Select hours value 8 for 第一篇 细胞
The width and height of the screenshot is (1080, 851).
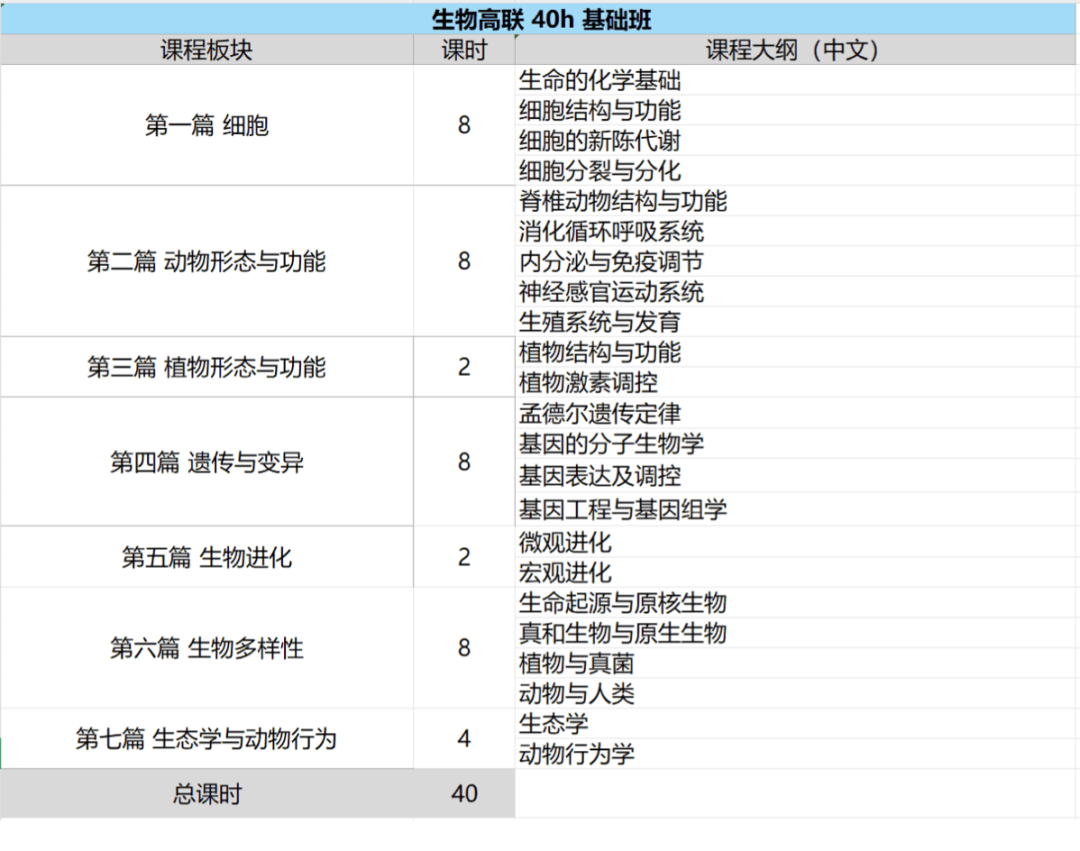pos(464,125)
